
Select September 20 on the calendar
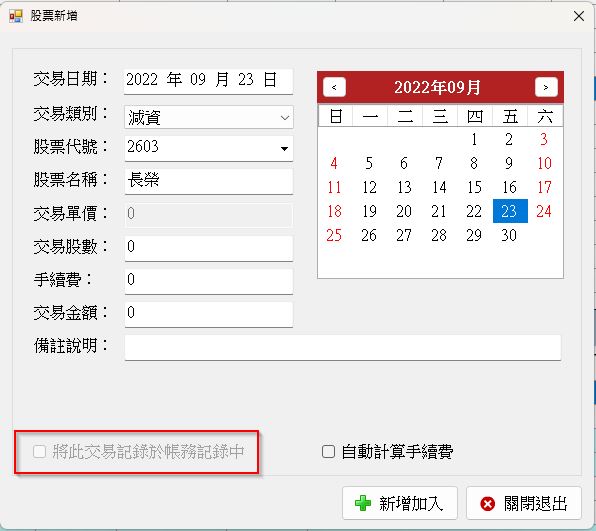click(404, 211)
